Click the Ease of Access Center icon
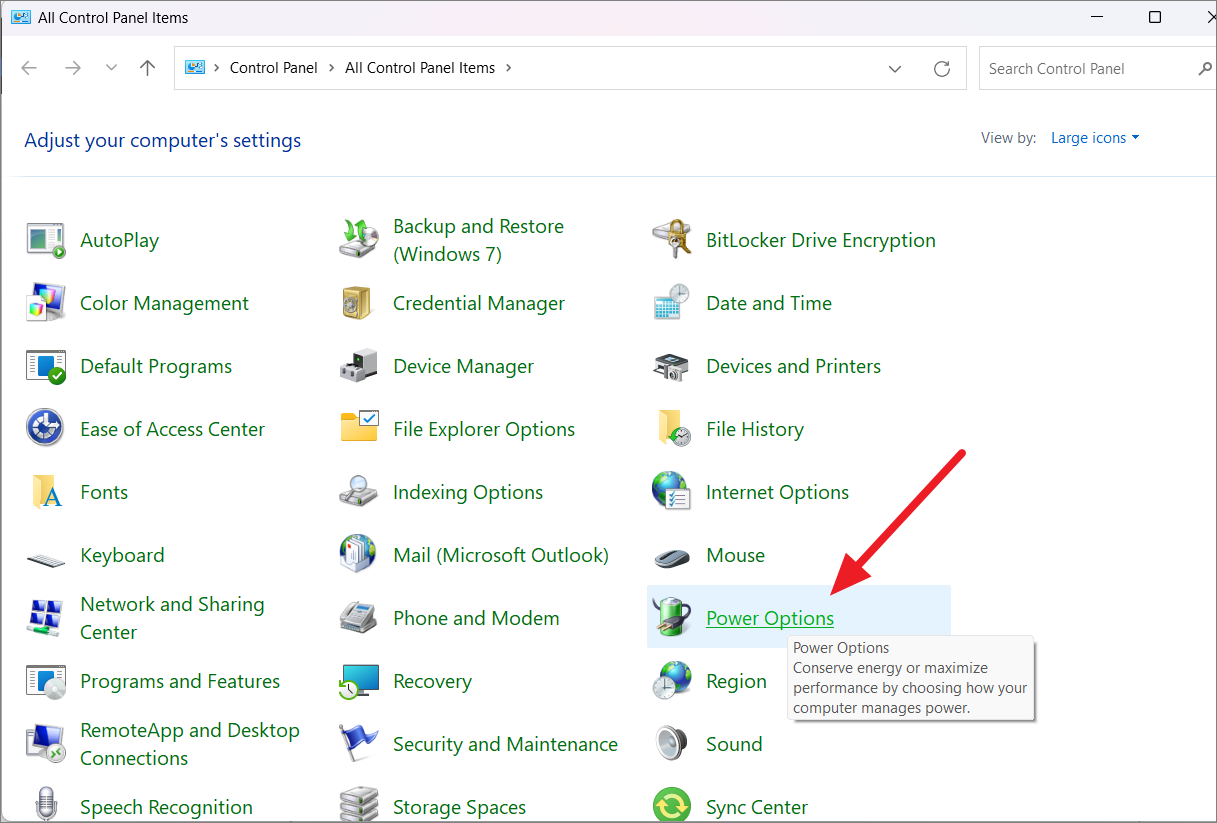The height and width of the screenshot is (823, 1217). click(x=45, y=429)
